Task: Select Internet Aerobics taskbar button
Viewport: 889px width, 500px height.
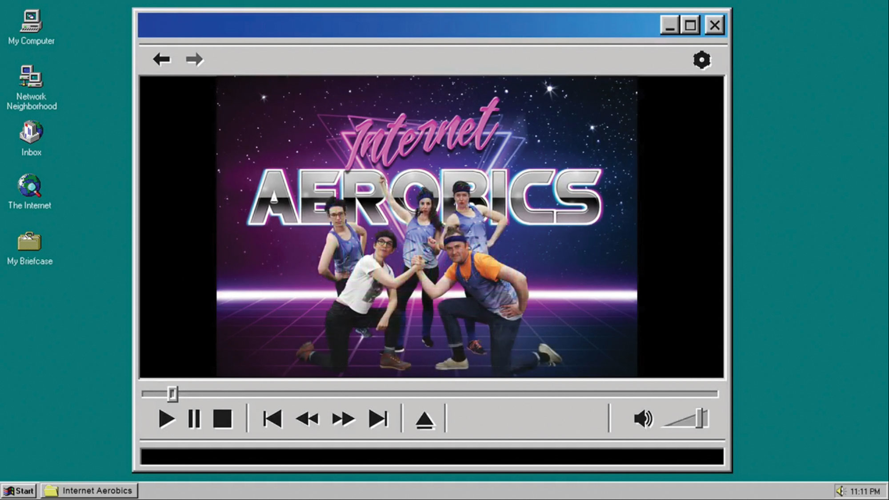Action: 89,491
